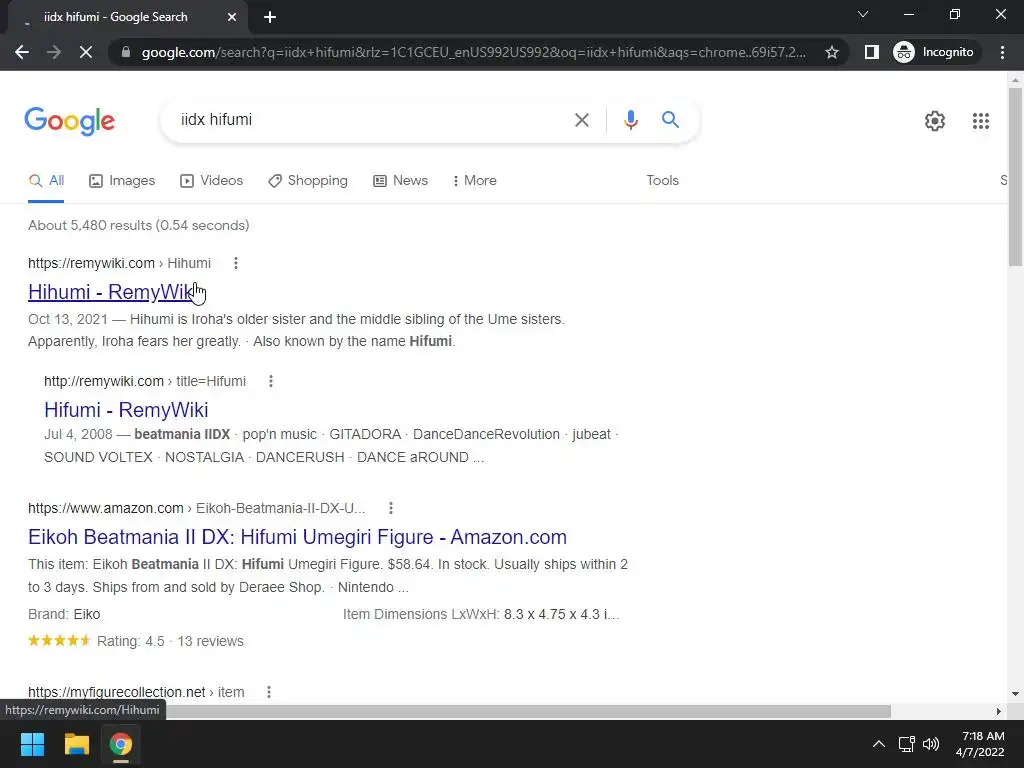Switch to the Images tab
The width and height of the screenshot is (1024, 768).
[x=122, y=181]
